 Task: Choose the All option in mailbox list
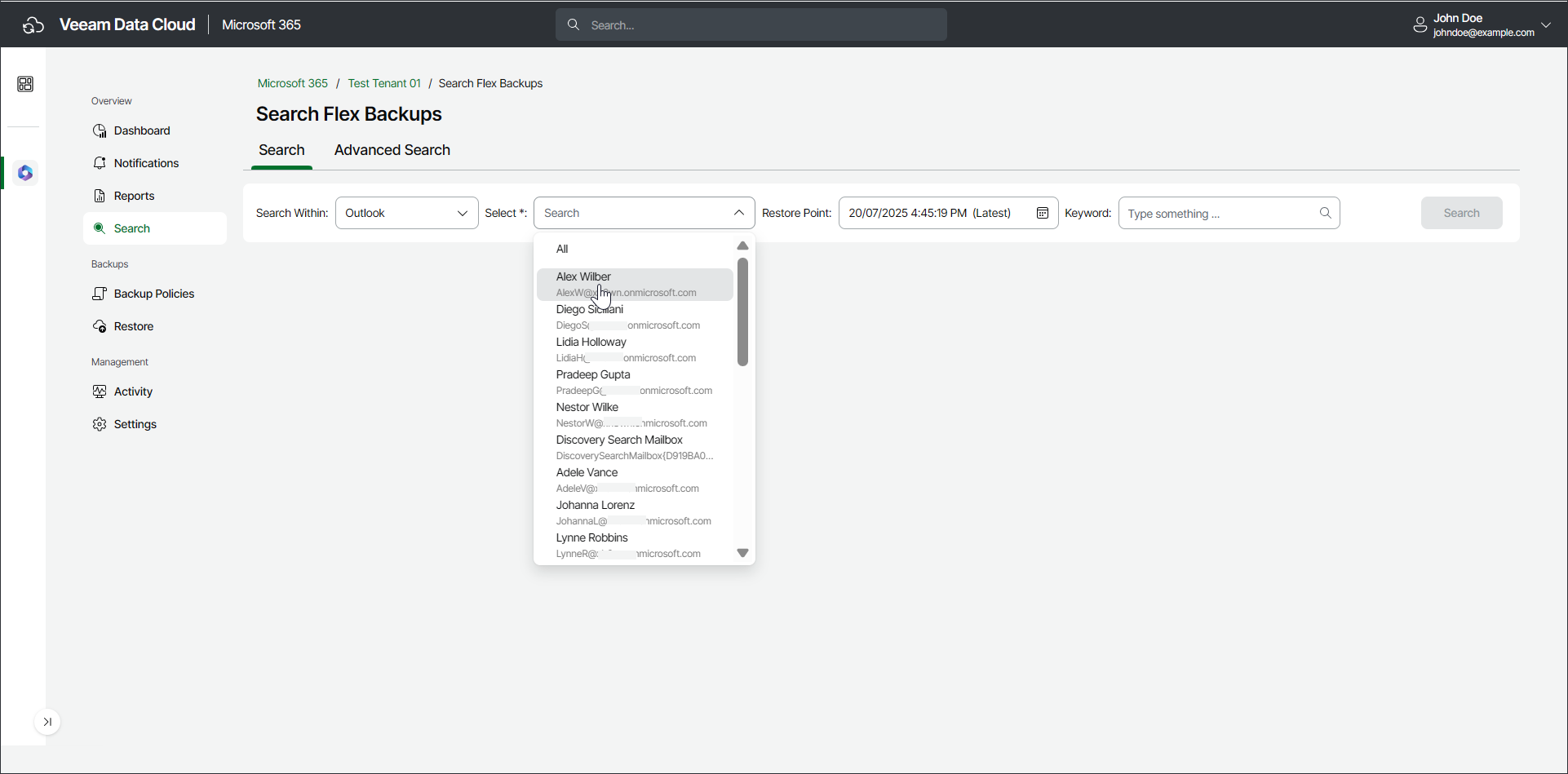point(562,249)
